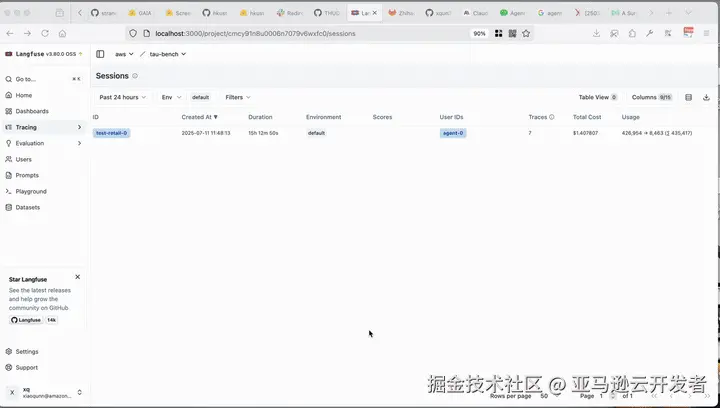This screenshot has height=408, width=720.
Task: Open the browser downloads panel
Action: pos(596,33)
